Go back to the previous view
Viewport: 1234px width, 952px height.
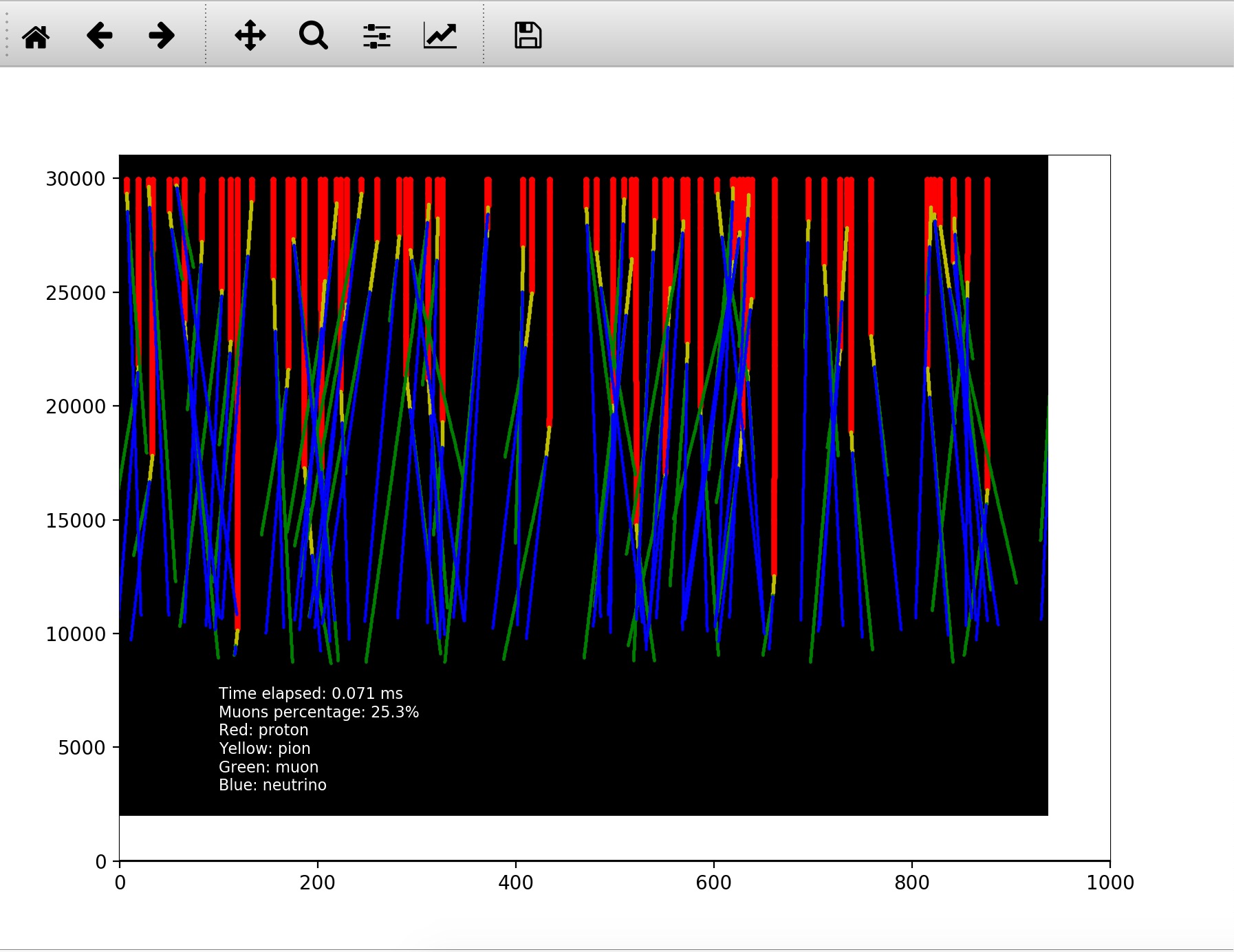[x=99, y=36]
